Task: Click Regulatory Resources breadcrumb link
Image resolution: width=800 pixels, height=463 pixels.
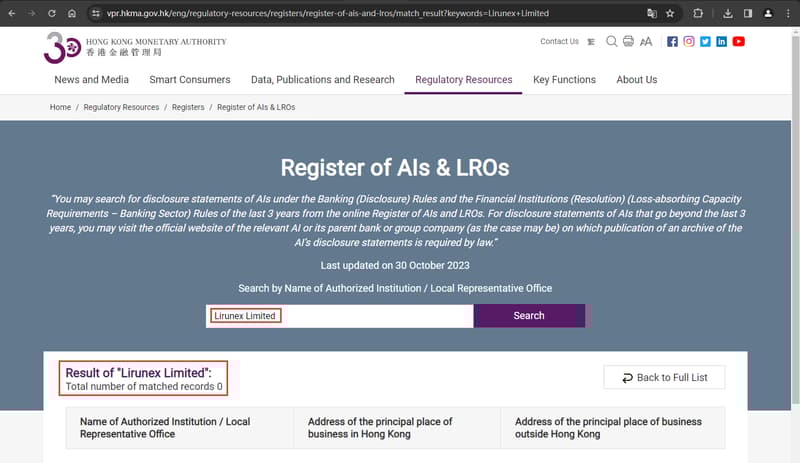Action: (121, 107)
